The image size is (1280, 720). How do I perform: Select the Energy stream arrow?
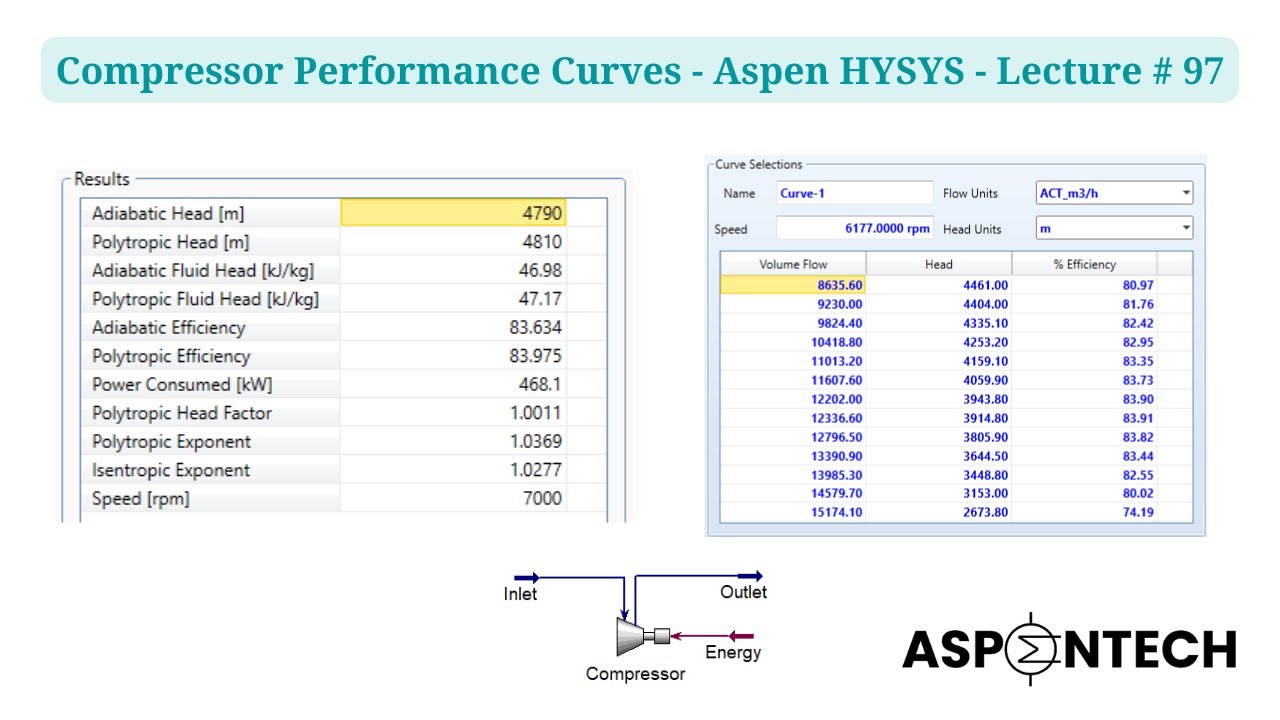(x=739, y=635)
